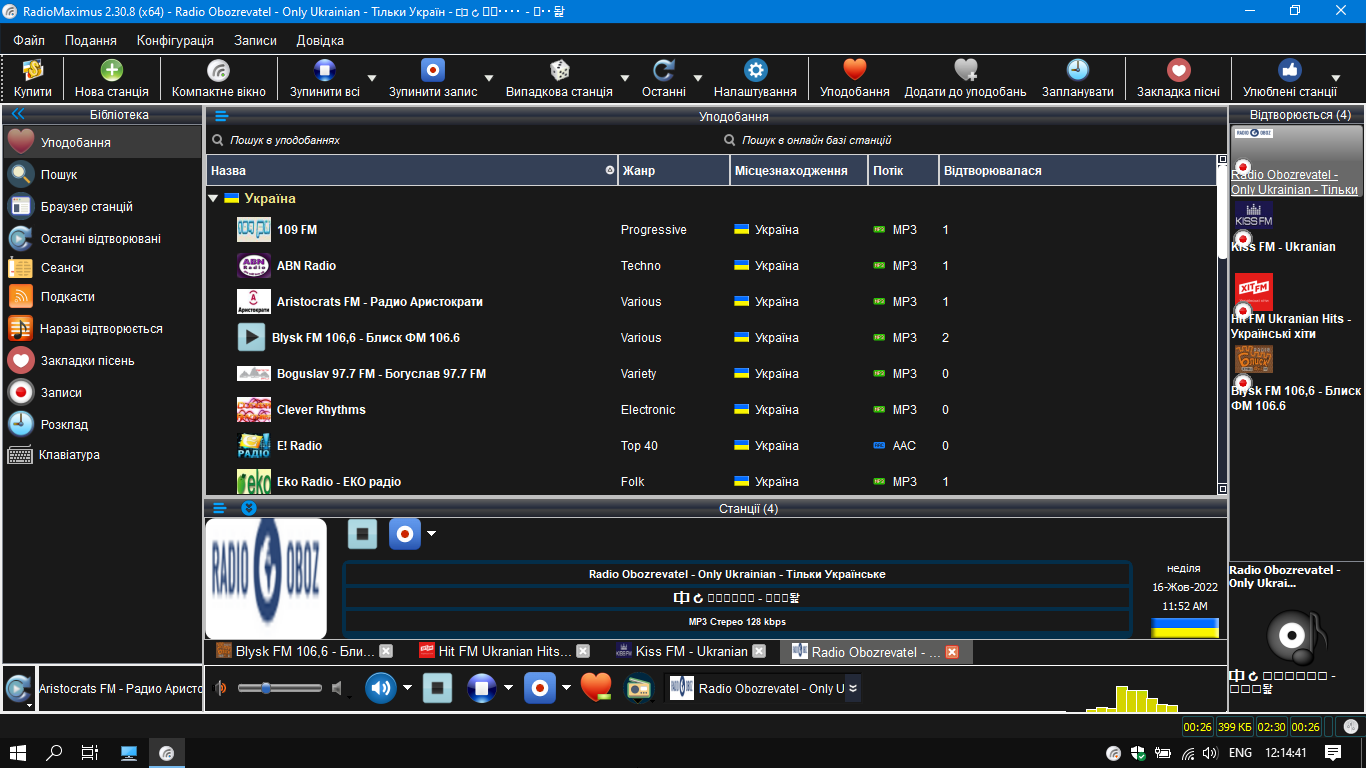Viewport: 1366px width, 768px height.
Task: Click the favorites list vertical scrollbar
Action: pos(1222,324)
